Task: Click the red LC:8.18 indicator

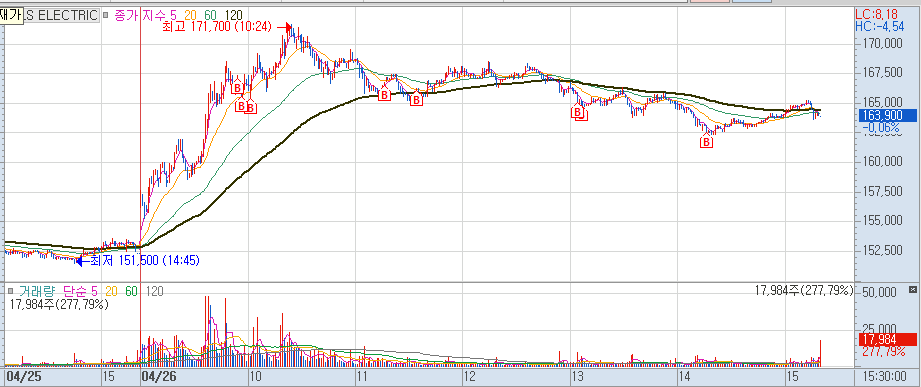Action: tap(876, 15)
